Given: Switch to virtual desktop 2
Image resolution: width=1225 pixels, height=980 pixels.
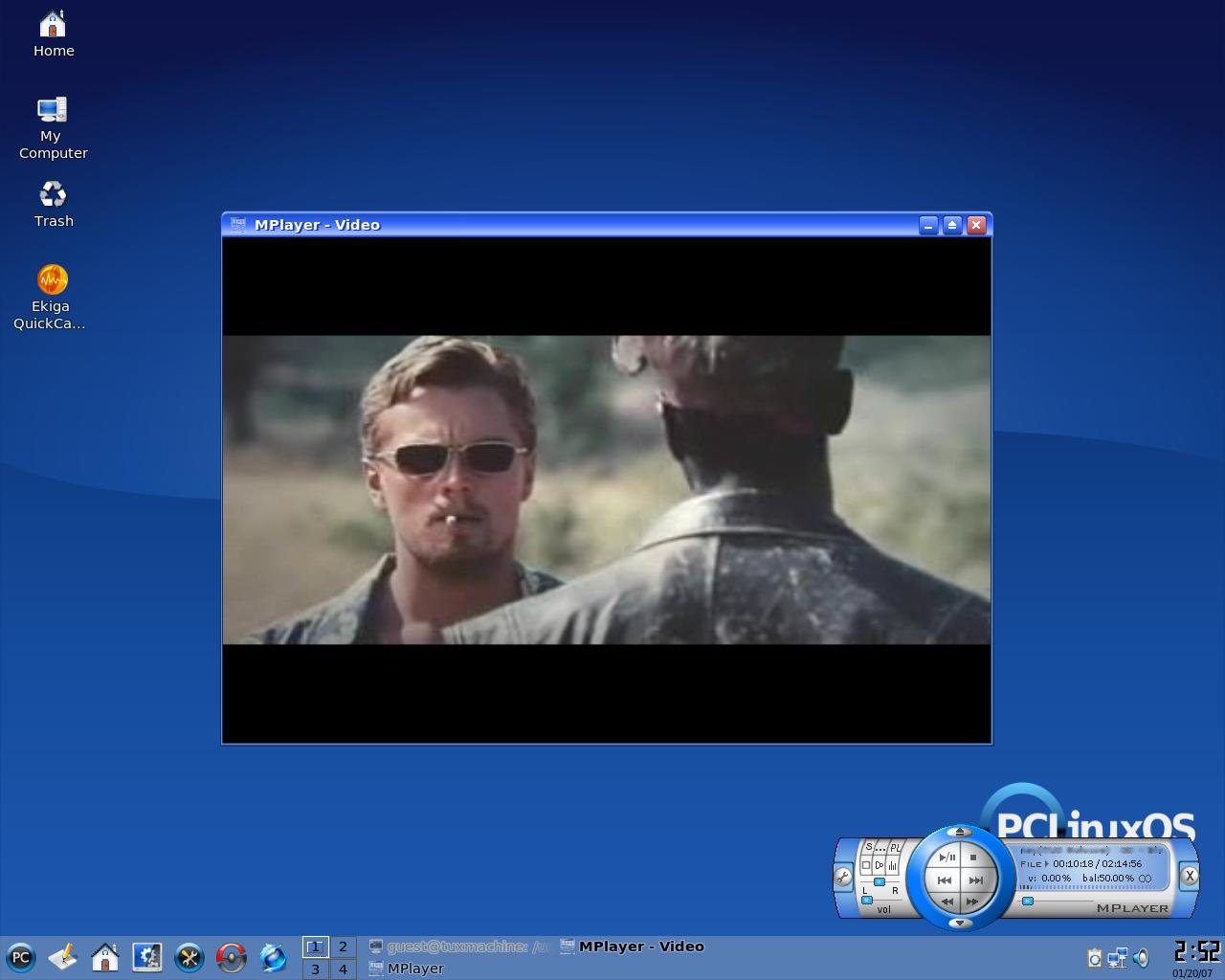Looking at the screenshot, I should (343, 947).
